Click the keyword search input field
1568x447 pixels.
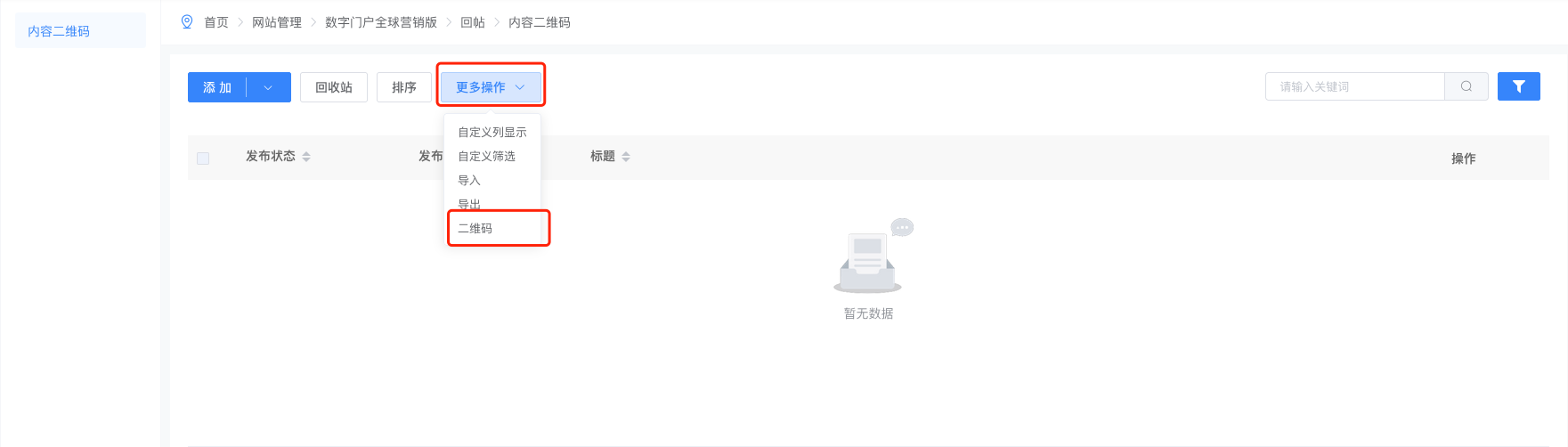[1354, 86]
